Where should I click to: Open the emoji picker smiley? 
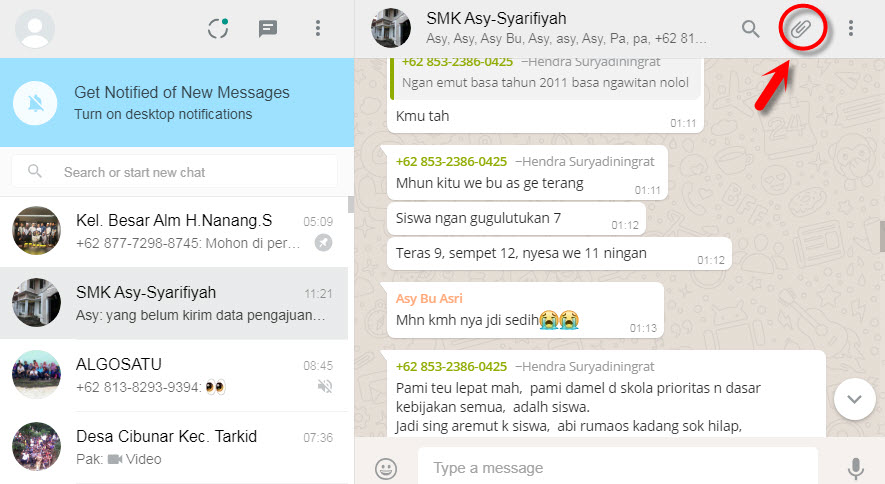pos(386,468)
